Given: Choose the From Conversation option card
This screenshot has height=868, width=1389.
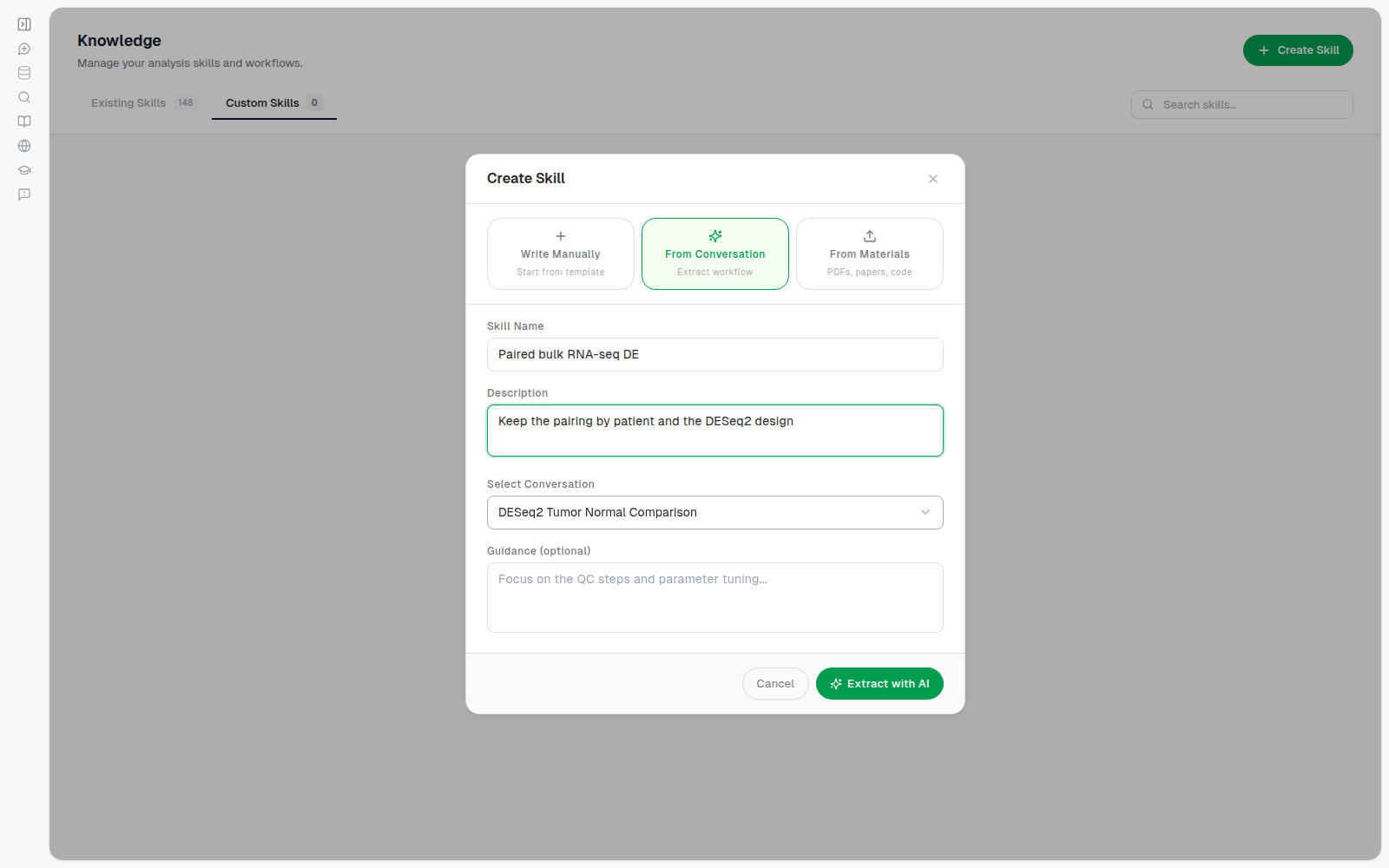Looking at the screenshot, I should click(715, 253).
